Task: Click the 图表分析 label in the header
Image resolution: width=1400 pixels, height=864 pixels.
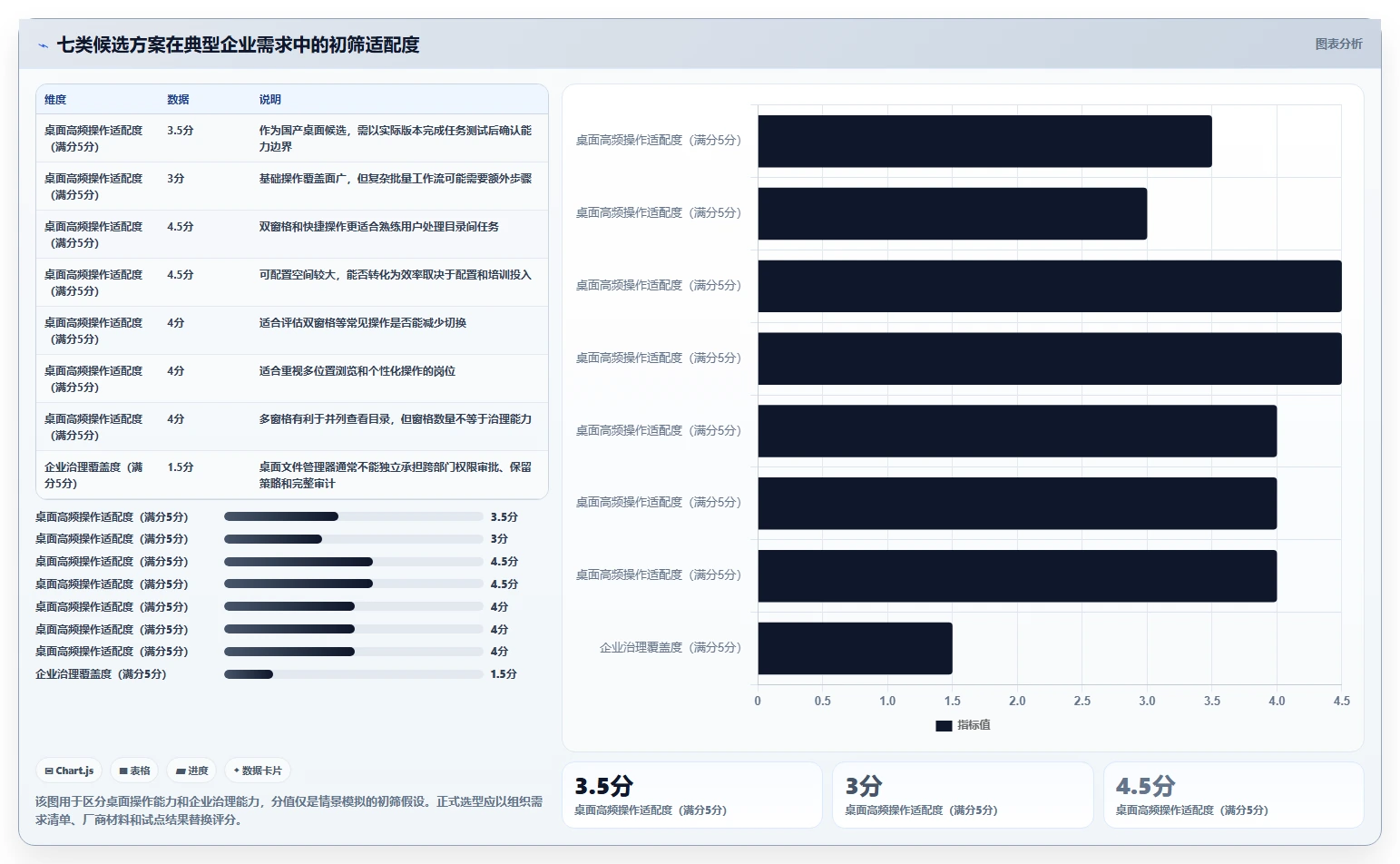Action: (x=1338, y=44)
